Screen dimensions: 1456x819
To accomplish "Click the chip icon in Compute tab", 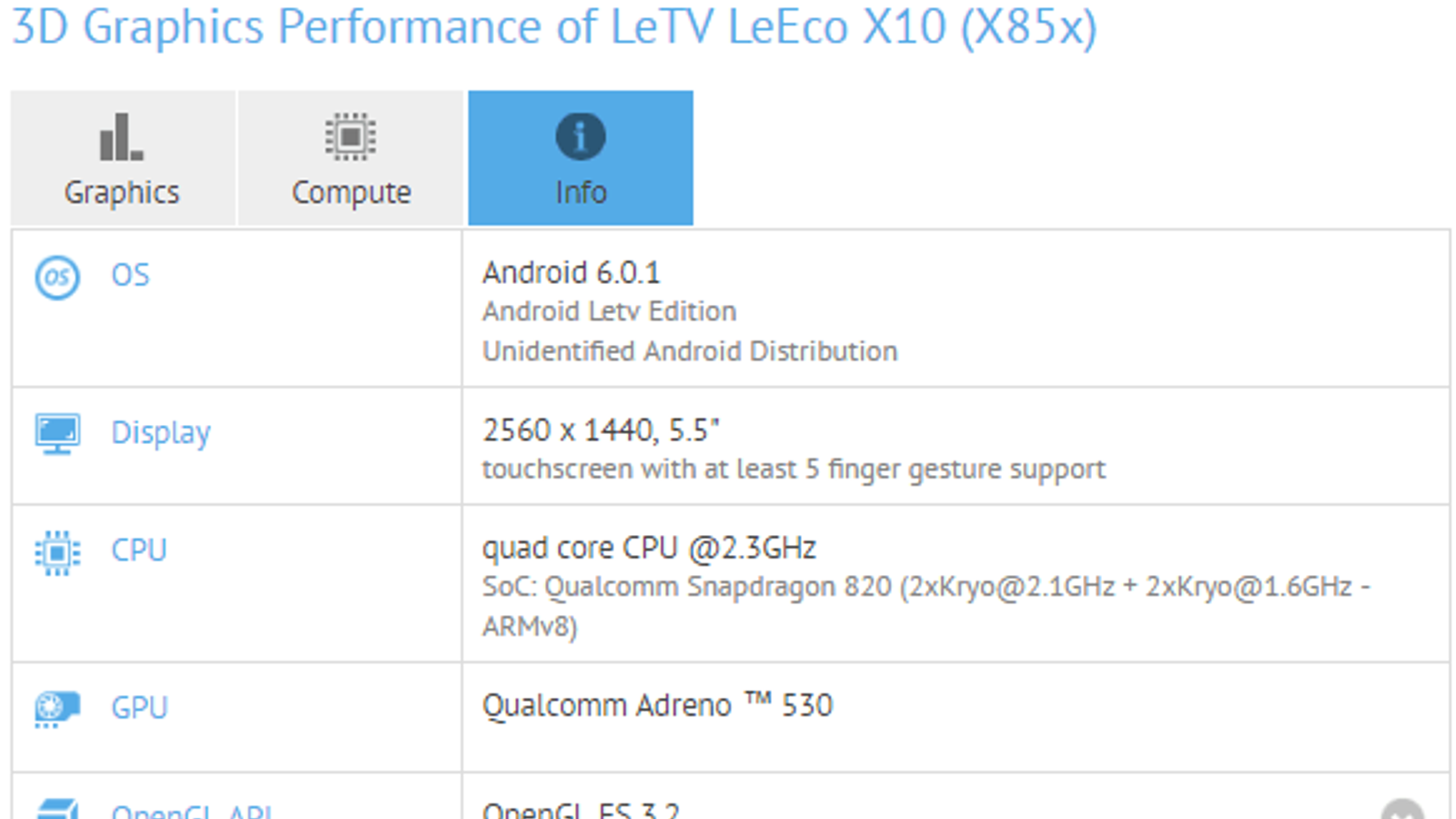I will point(350,137).
